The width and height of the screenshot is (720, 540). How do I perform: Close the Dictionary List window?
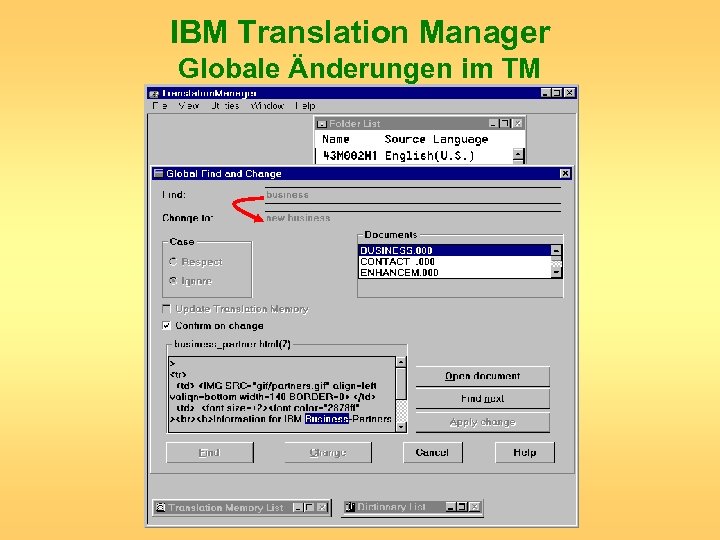tap(475, 506)
